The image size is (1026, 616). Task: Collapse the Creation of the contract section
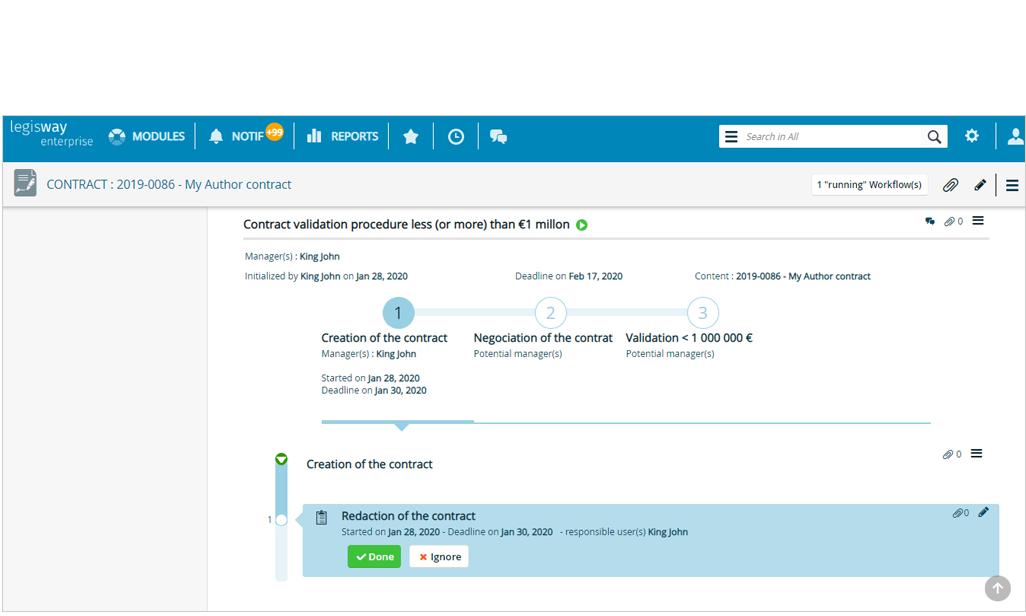pos(281,459)
